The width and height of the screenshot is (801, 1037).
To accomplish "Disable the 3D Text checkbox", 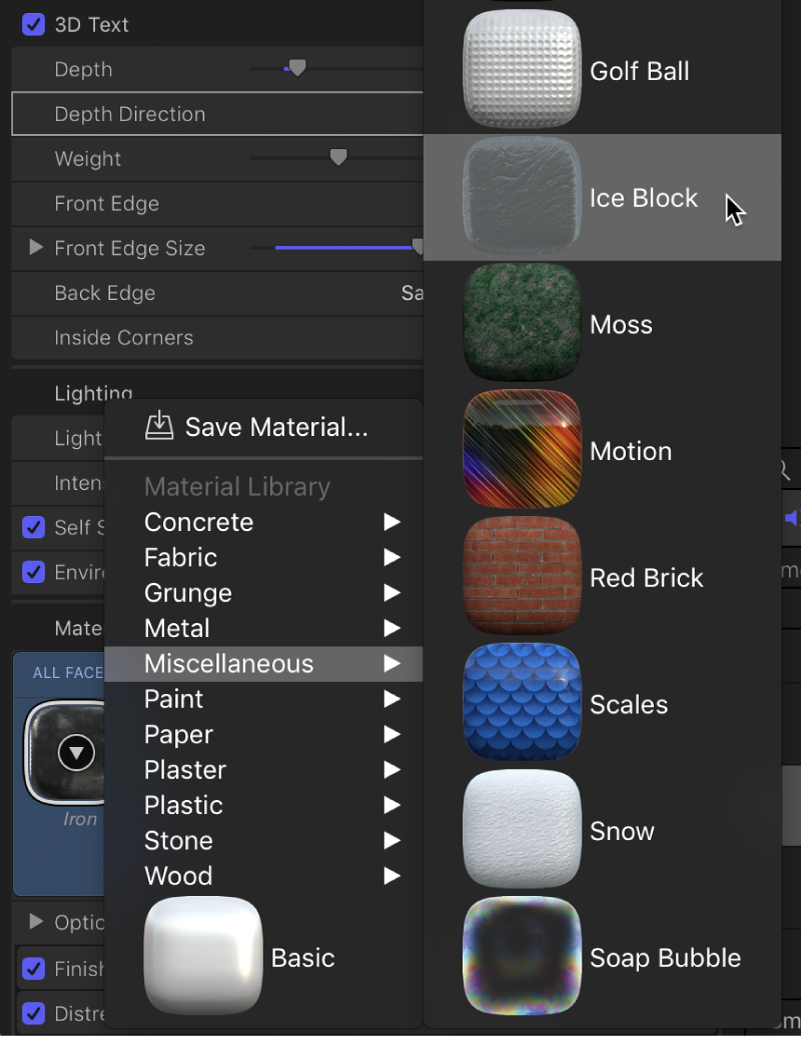I will pos(33,24).
